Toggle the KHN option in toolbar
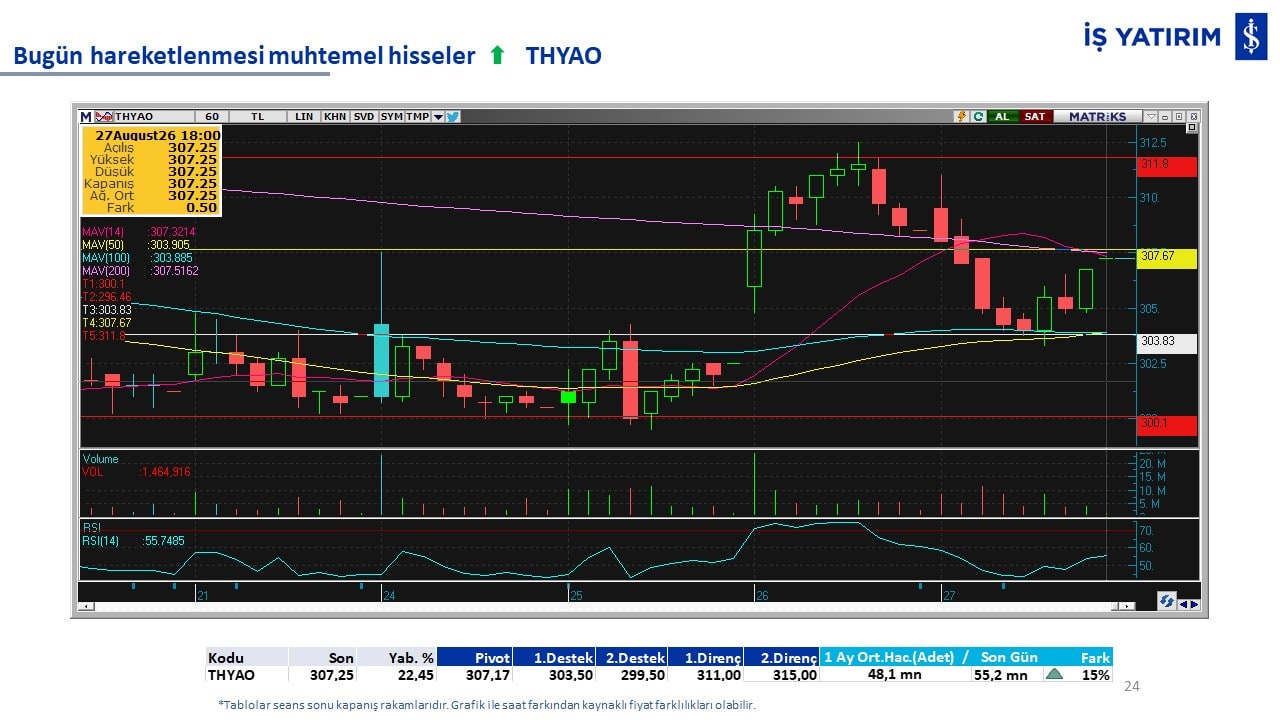The height and width of the screenshot is (720, 1280). (x=335, y=116)
